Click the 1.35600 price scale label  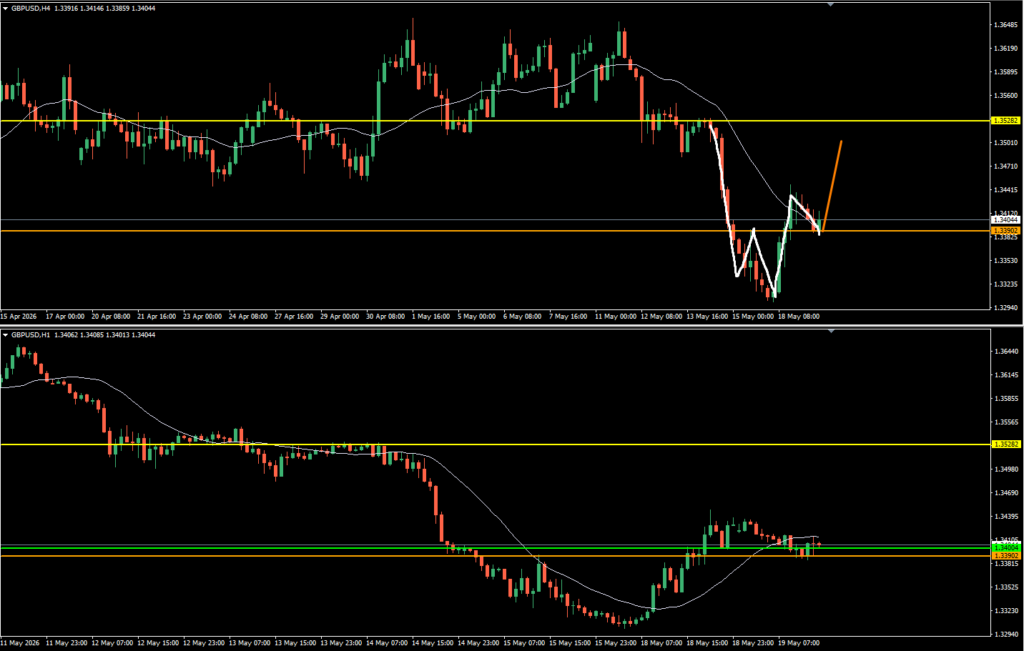(x=1004, y=95)
